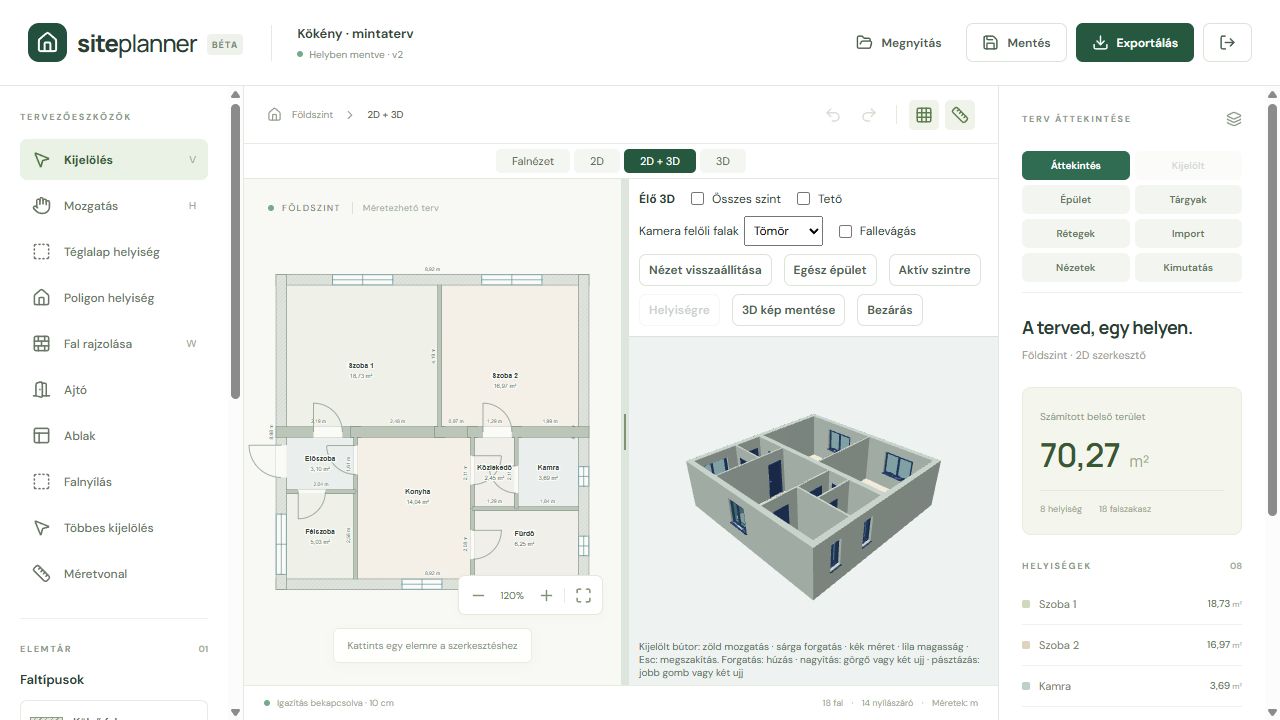1280x720 pixels.
Task: Select Szoba 1 in the room list
Action: (x=1132, y=604)
